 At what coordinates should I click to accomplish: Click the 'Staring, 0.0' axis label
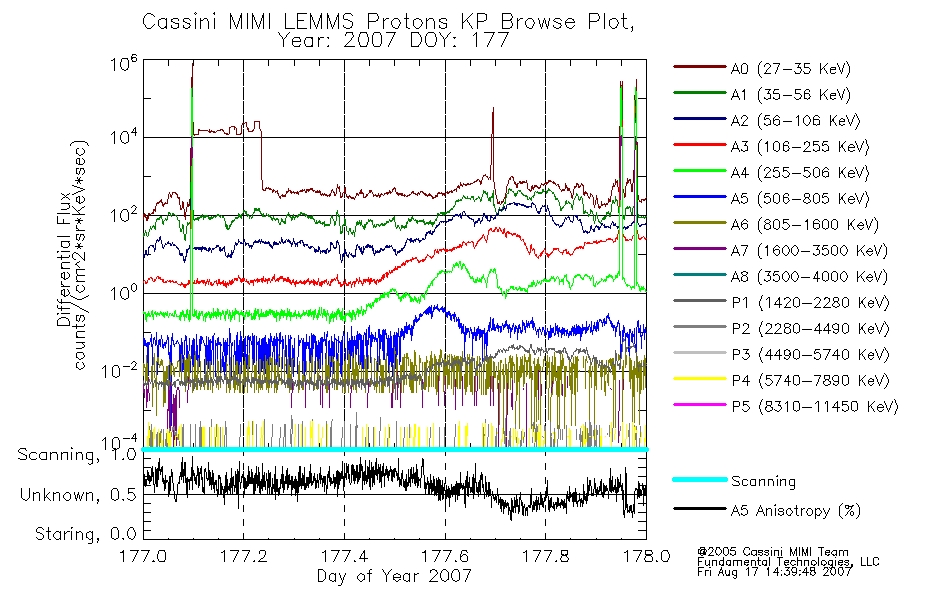(86, 535)
